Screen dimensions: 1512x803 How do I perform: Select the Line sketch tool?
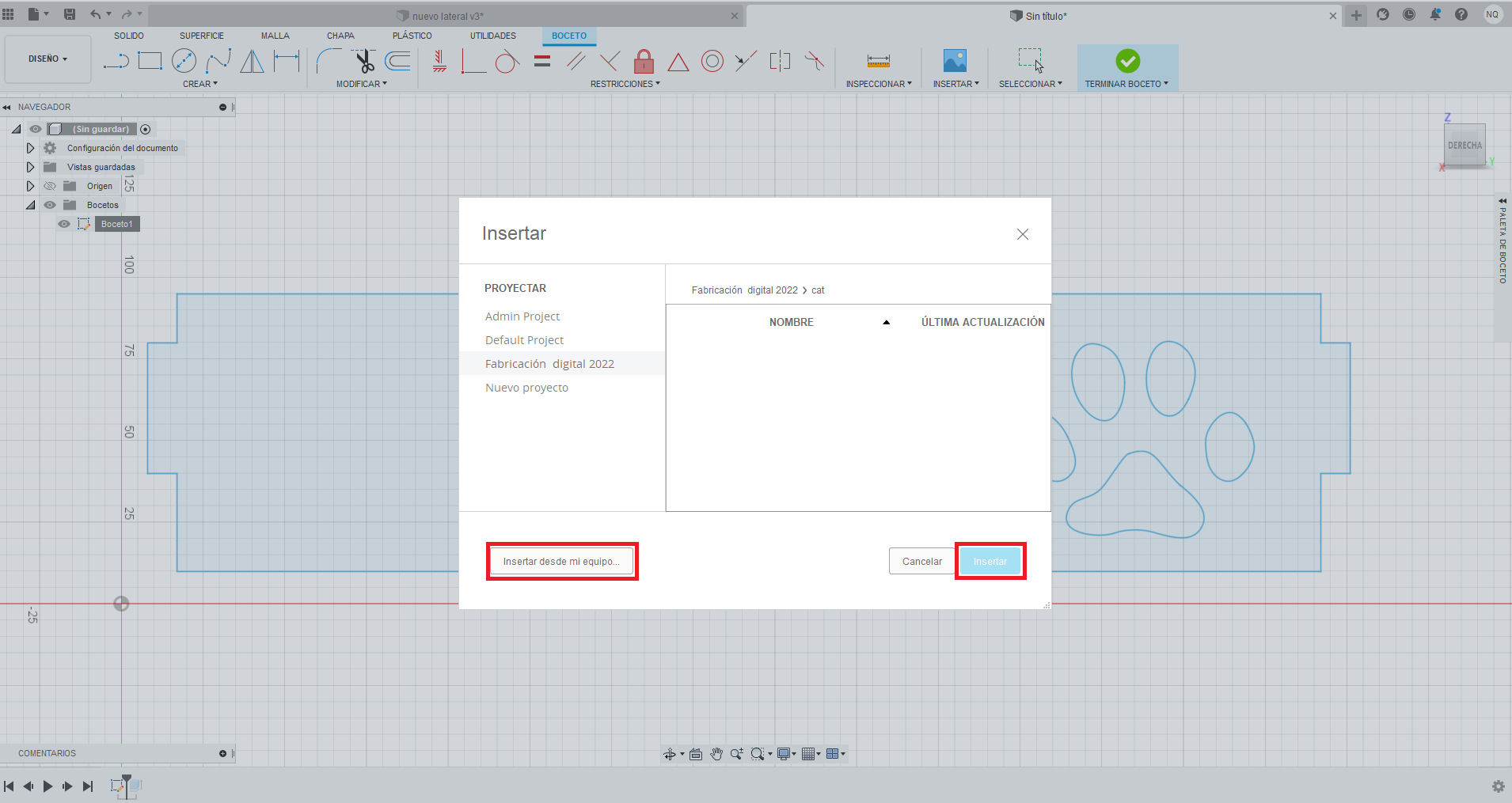(x=116, y=61)
